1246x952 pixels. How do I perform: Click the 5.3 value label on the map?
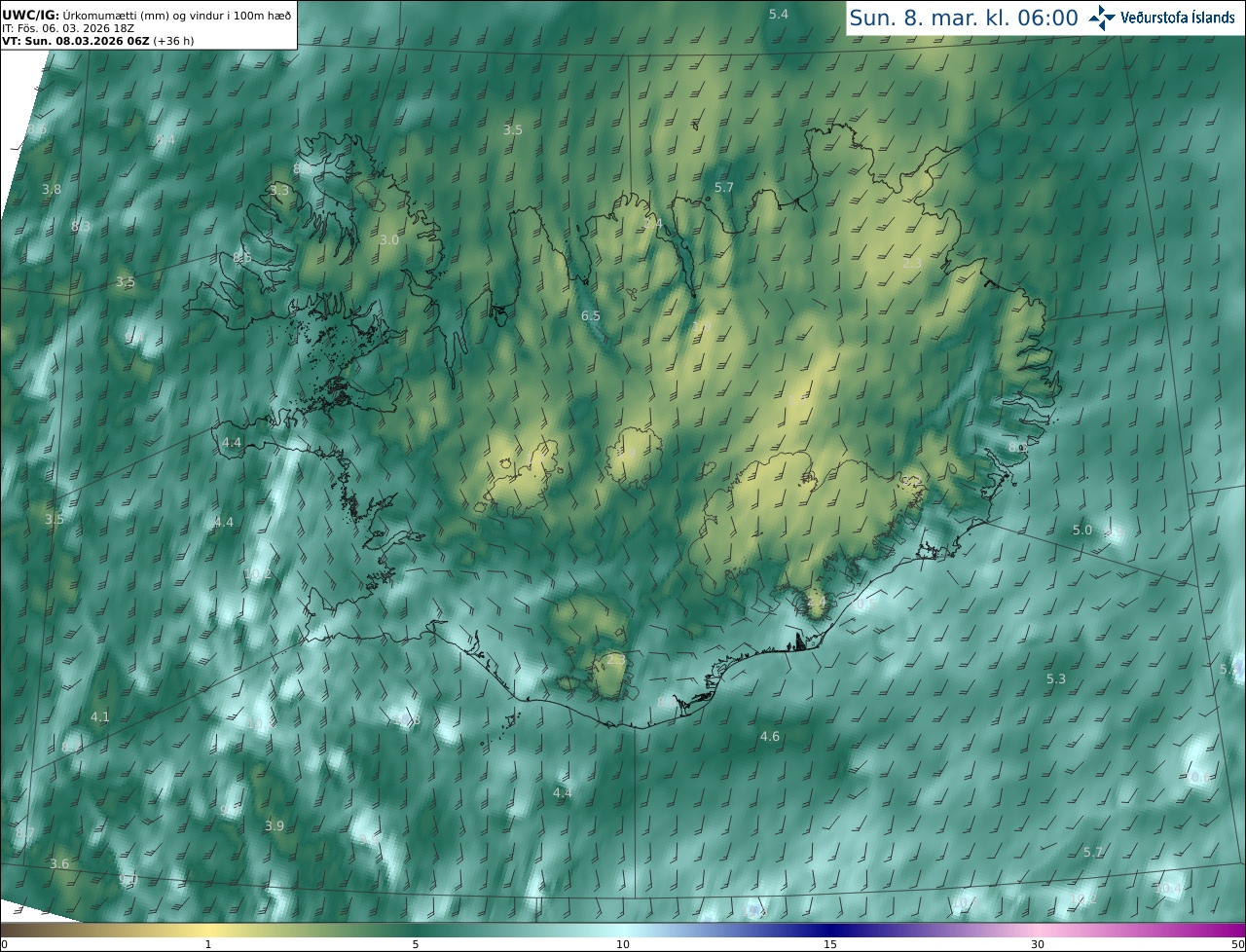coord(1056,678)
